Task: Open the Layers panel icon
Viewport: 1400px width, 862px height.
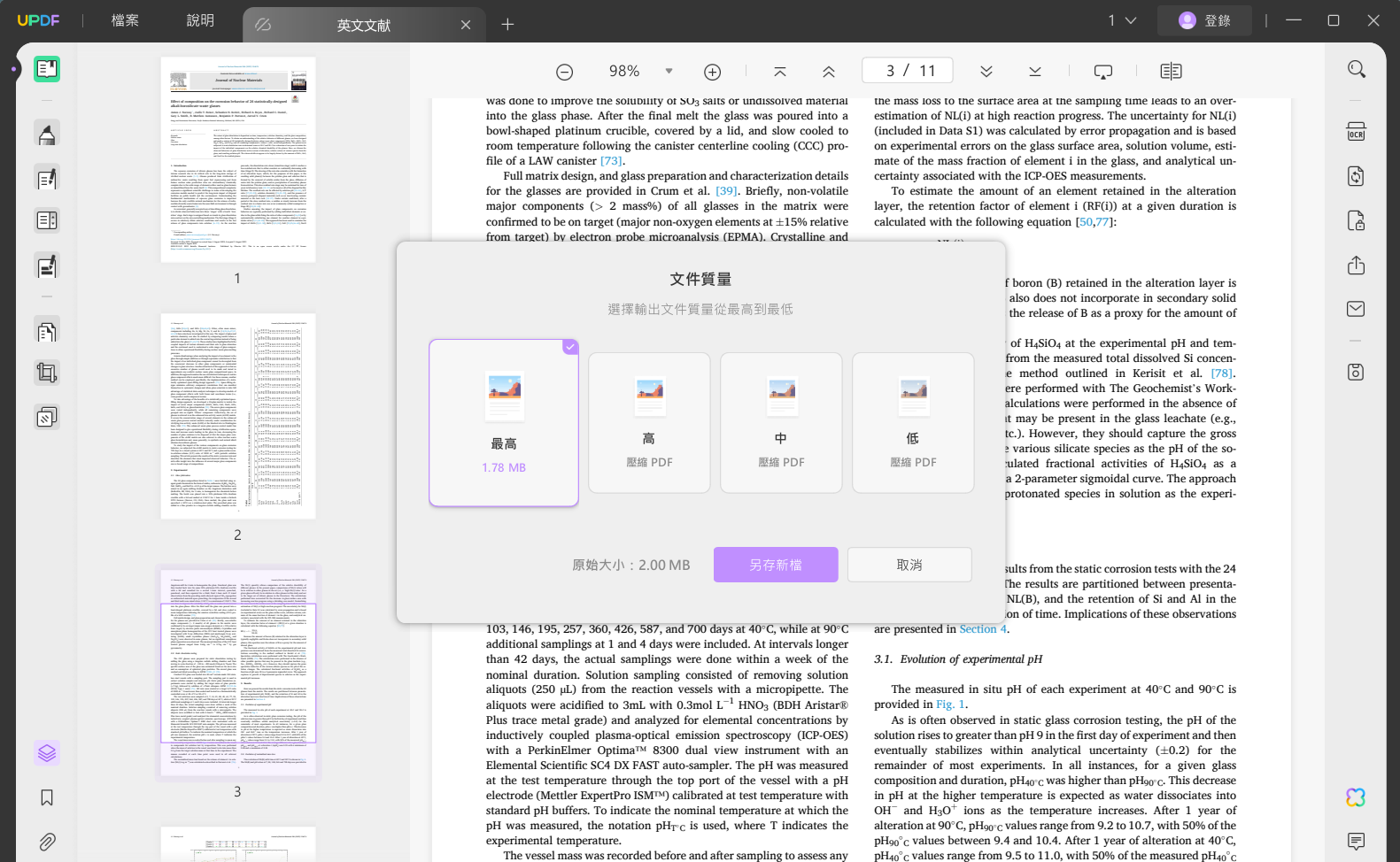Action: 47,753
